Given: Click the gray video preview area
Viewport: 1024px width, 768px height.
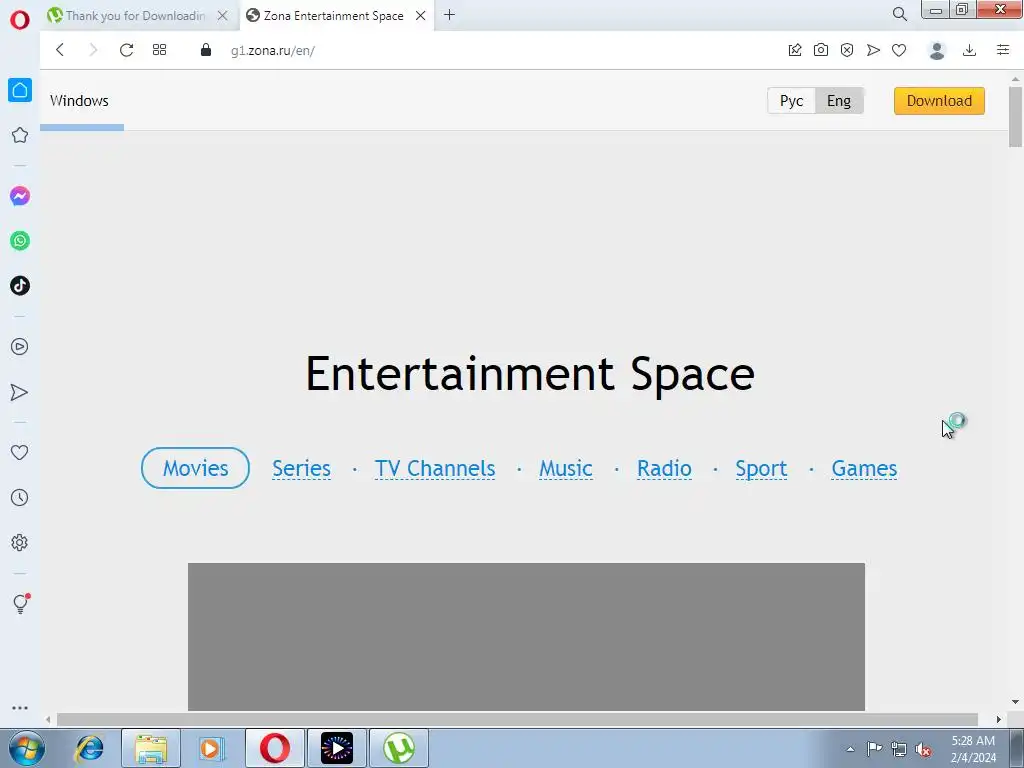Looking at the screenshot, I should click(x=526, y=637).
